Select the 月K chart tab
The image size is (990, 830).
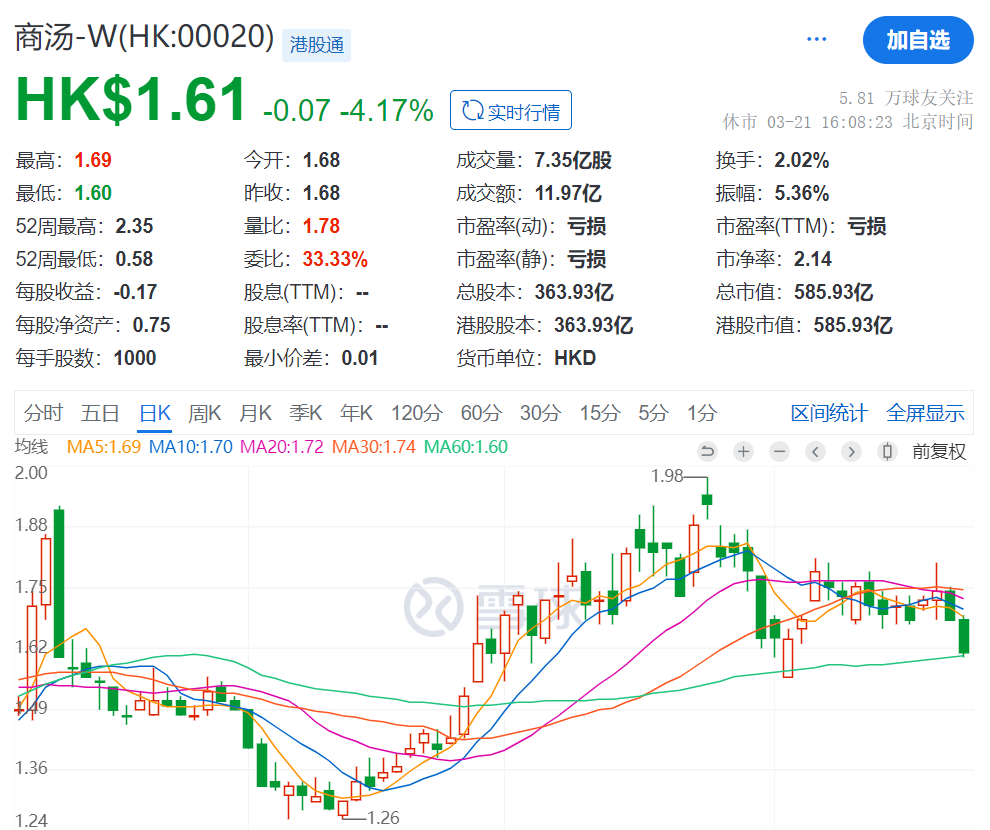click(255, 413)
